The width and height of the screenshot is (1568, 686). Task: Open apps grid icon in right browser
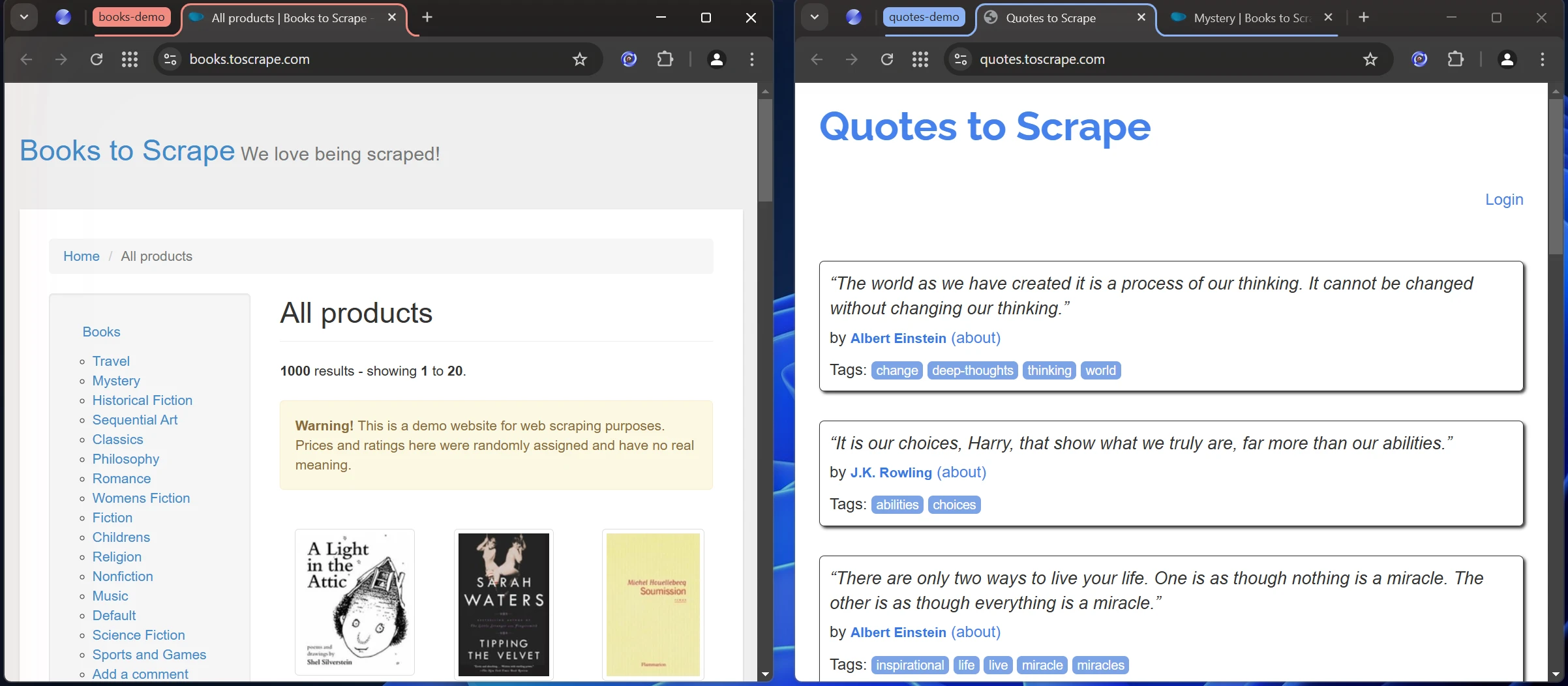tap(920, 59)
